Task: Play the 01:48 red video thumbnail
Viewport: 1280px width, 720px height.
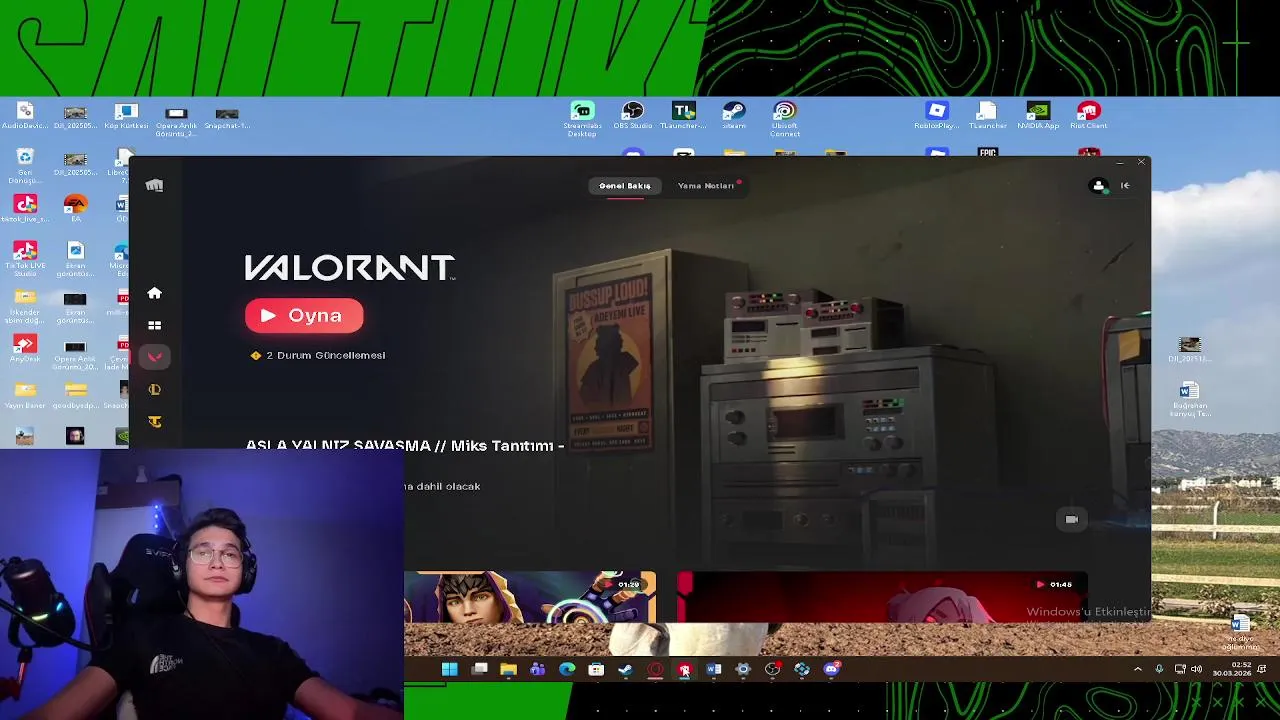Action: click(880, 597)
